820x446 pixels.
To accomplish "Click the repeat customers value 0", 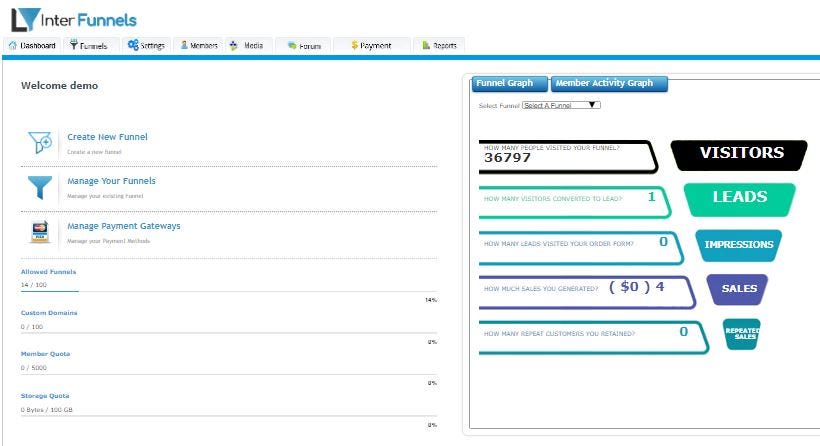I will click(684, 332).
